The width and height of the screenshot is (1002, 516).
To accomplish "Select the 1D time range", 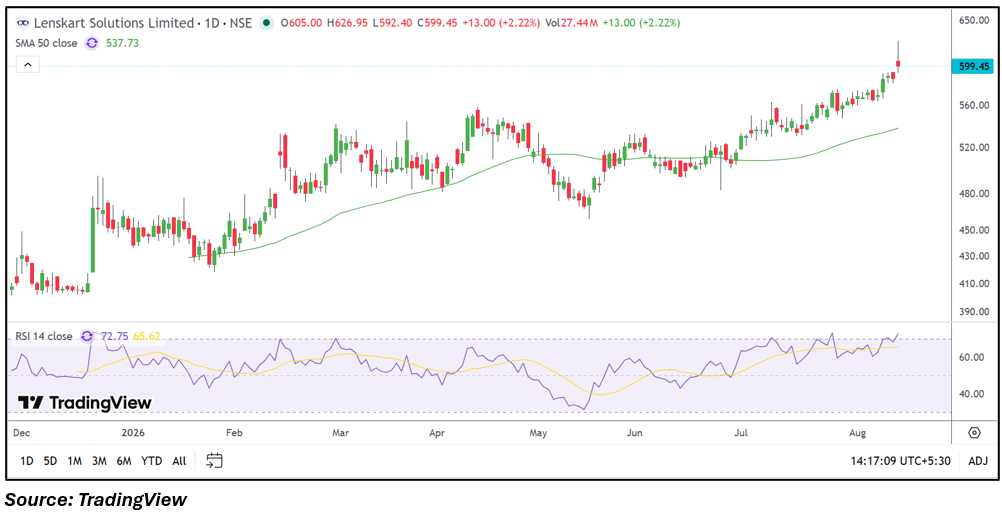I will (27, 460).
